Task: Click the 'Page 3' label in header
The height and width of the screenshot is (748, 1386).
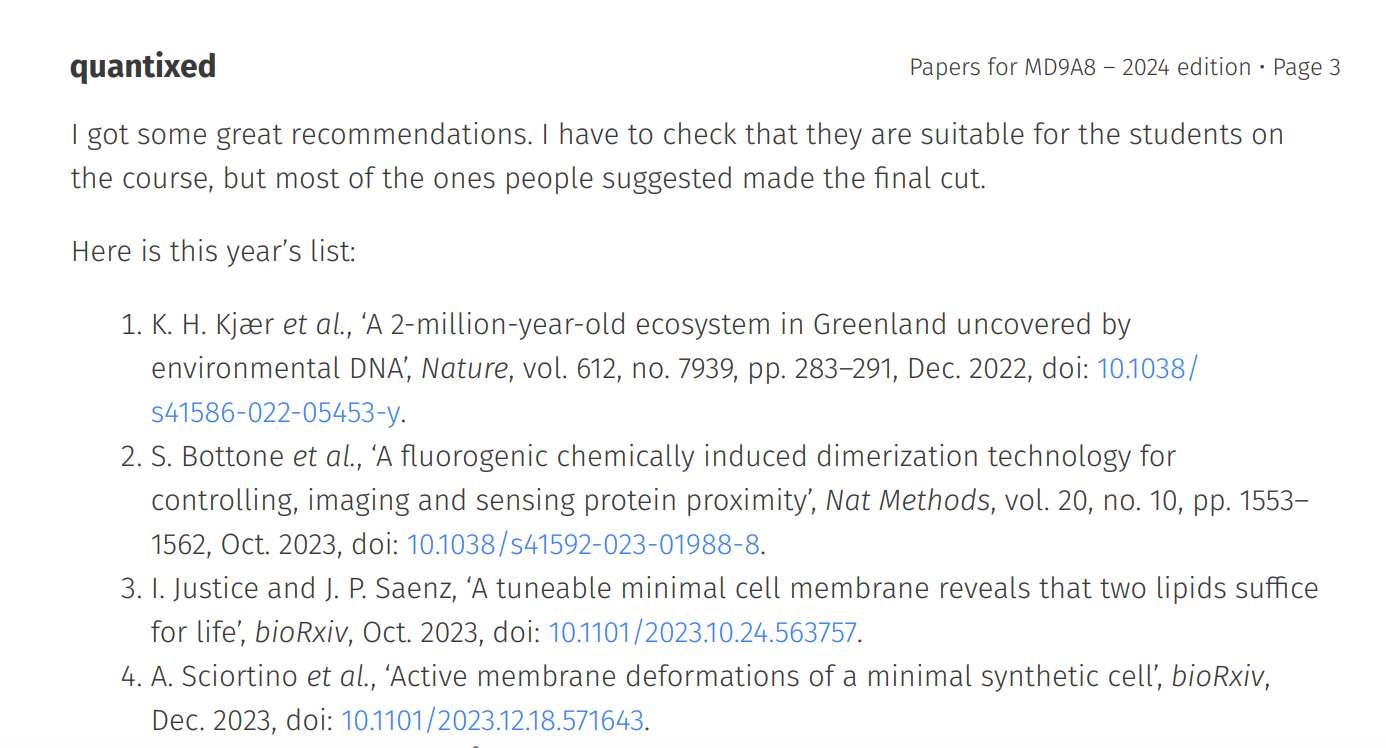Action: click(x=1306, y=68)
